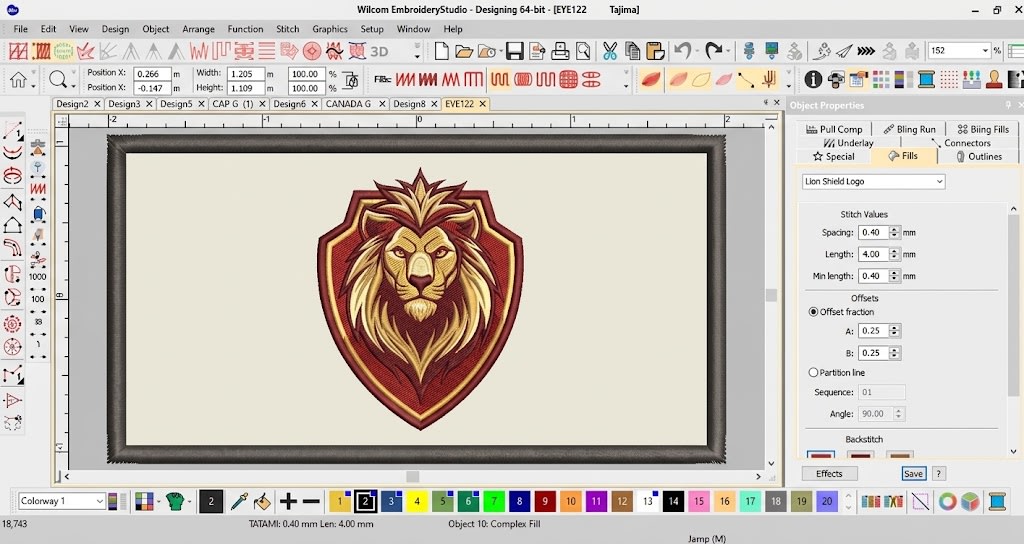The width and height of the screenshot is (1024, 544).
Task: Open the File menu
Action: pyautogui.click(x=20, y=29)
